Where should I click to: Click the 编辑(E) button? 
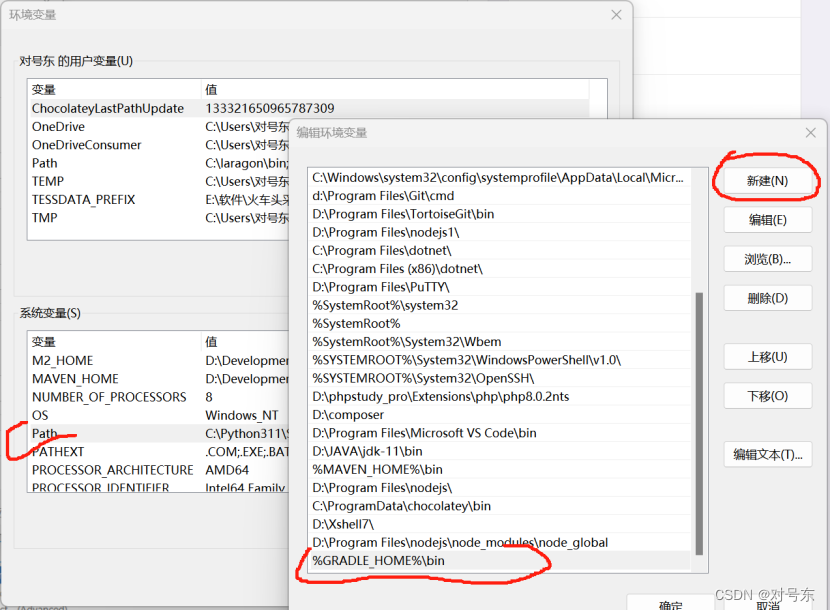(x=767, y=220)
